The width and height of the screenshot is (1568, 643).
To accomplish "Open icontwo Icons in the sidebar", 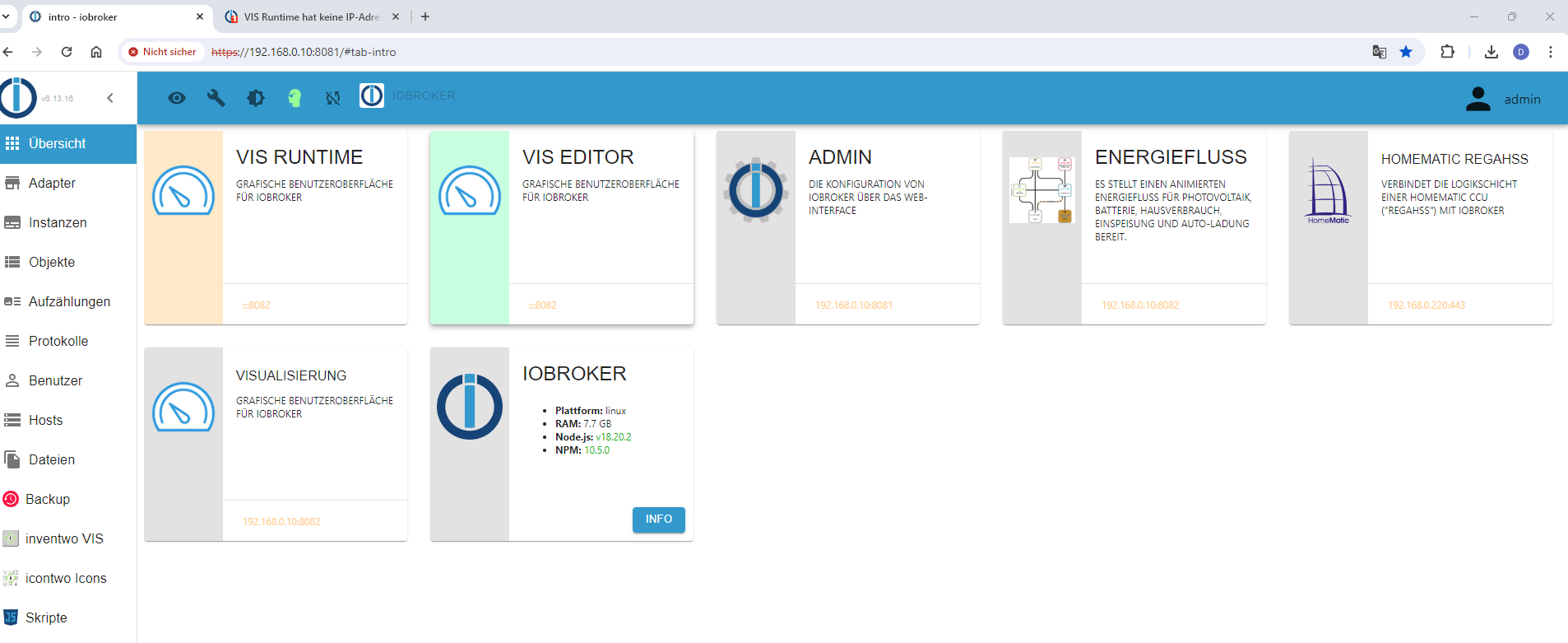I will [x=68, y=578].
